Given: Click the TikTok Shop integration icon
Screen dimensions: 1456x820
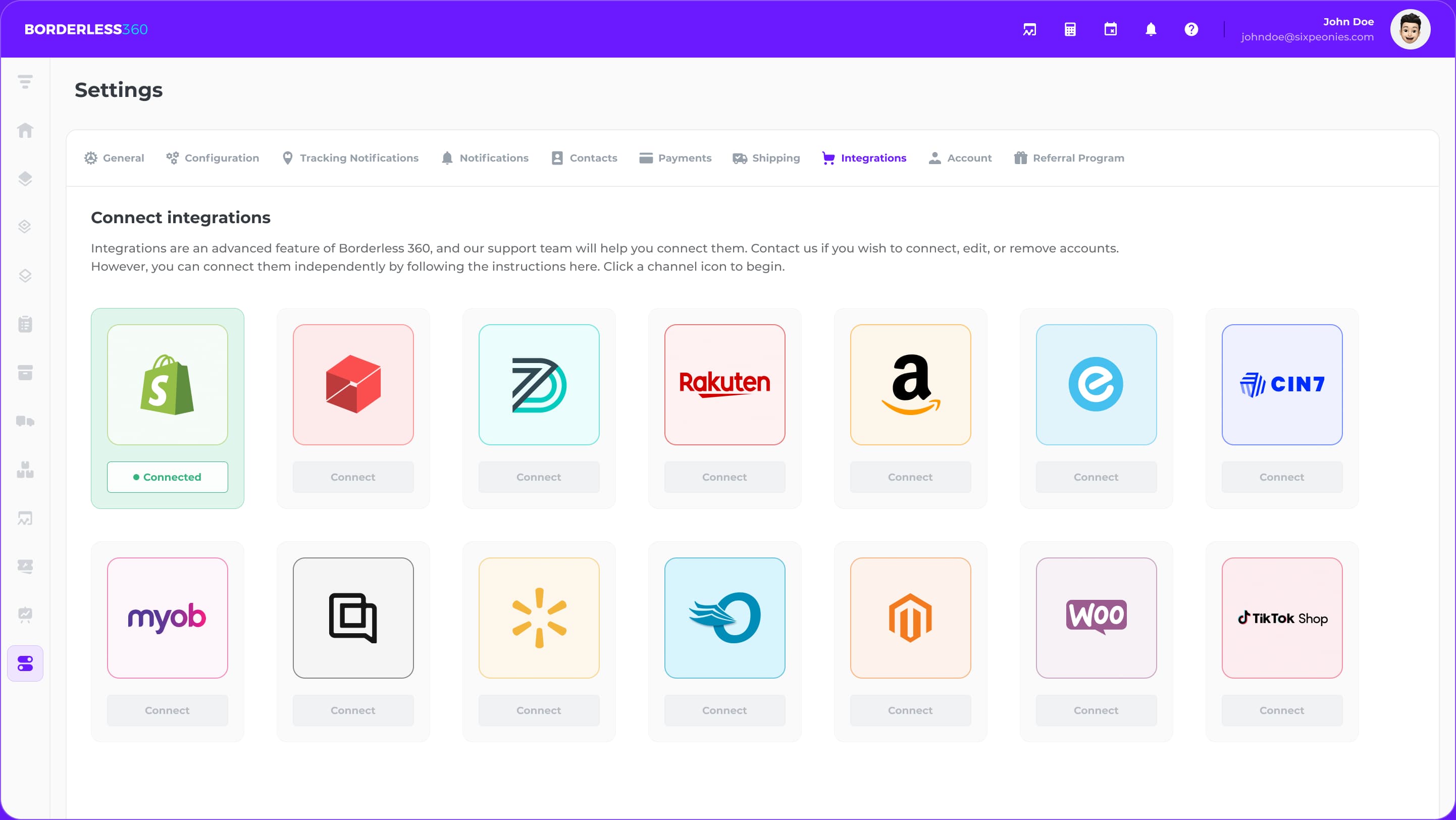Looking at the screenshot, I should click(1281, 618).
